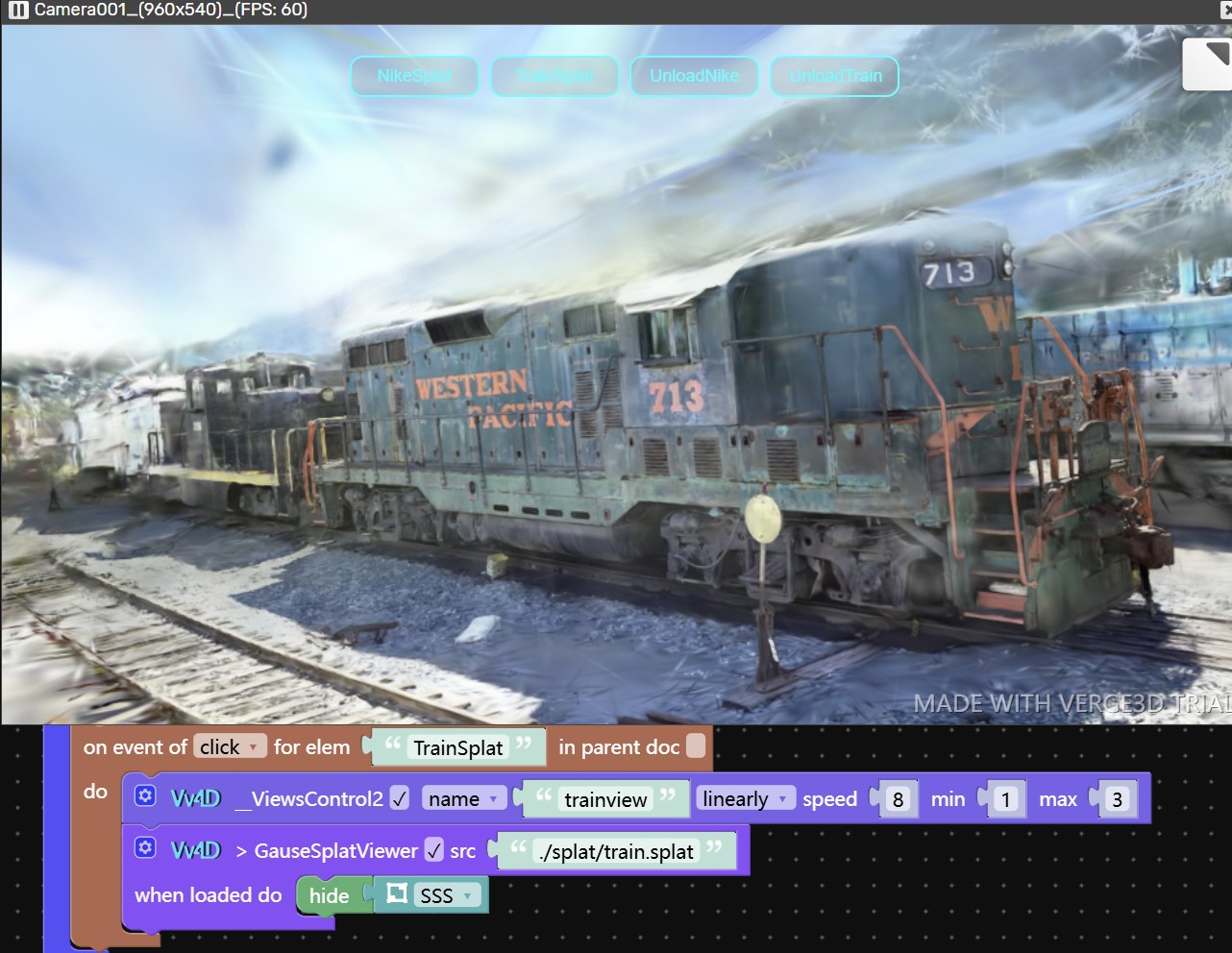The width and height of the screenshot is (1232, 953).
Task: Toggle the in parent doc checkbox
Action: click(x=697, y=745)
